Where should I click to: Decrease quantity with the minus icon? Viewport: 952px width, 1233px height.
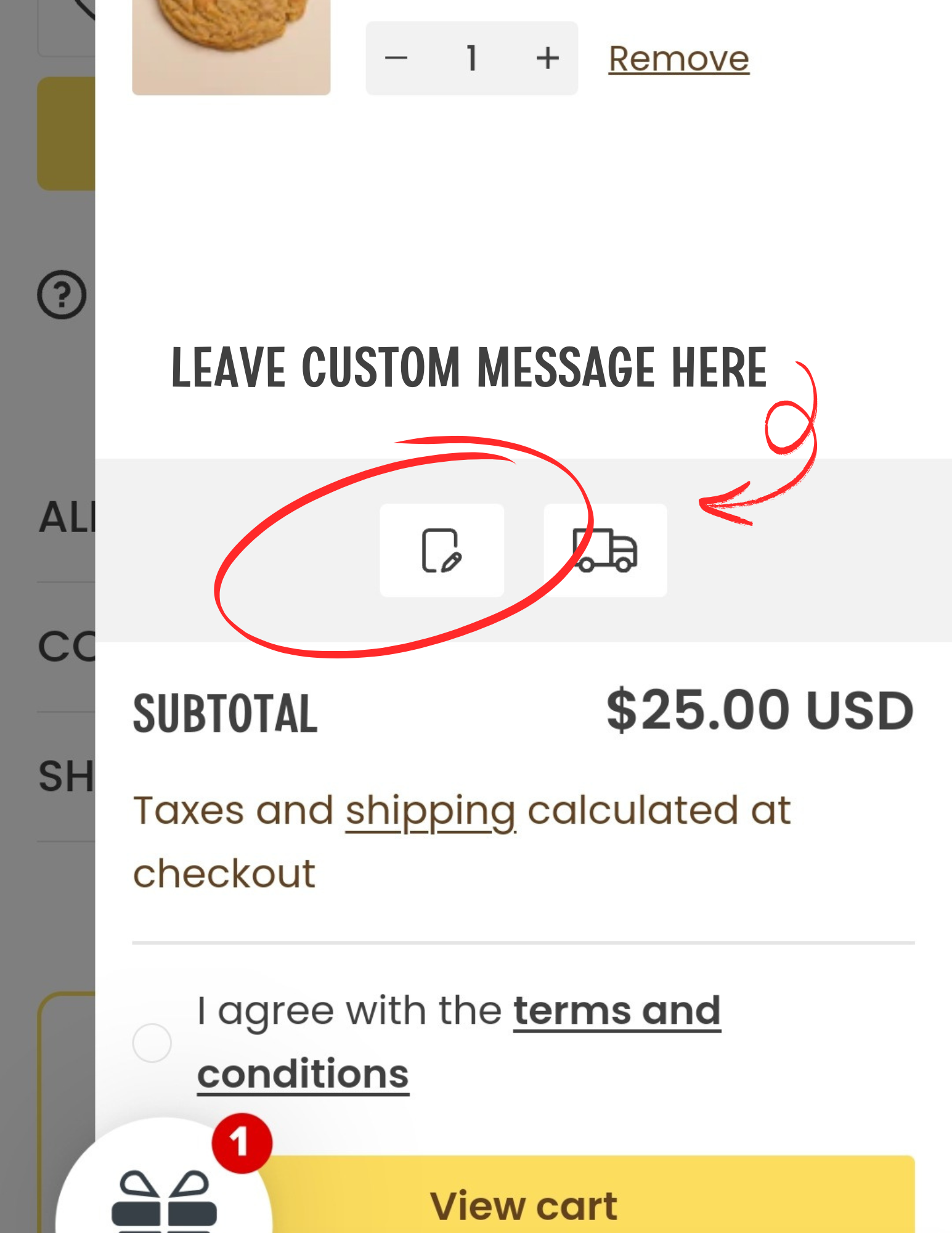(396, 59)
